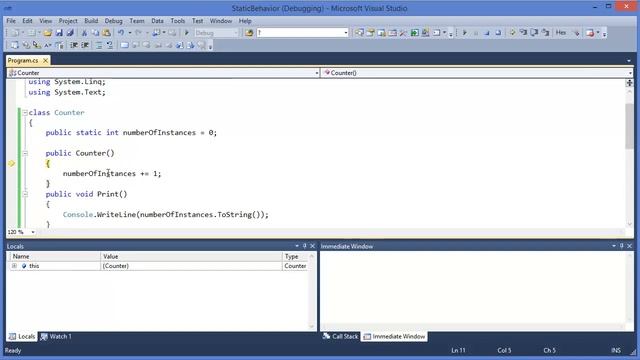Open the Tools menu

[178, 21]
